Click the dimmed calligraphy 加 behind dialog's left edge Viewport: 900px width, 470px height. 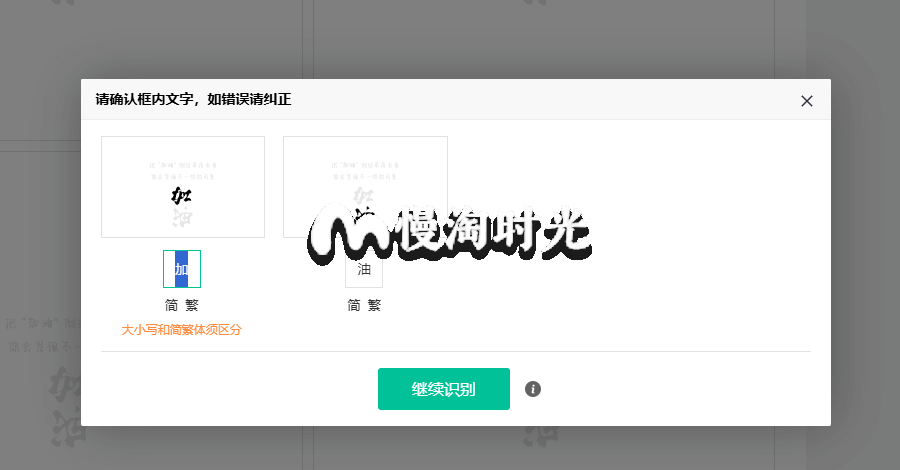pyautogui.click(x=64, y=383)
